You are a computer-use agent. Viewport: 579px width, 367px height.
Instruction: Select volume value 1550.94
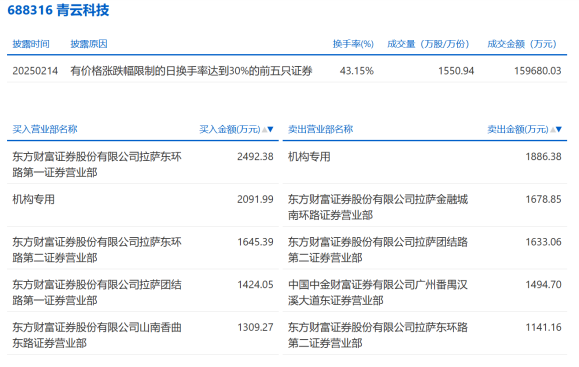[456, 71]
